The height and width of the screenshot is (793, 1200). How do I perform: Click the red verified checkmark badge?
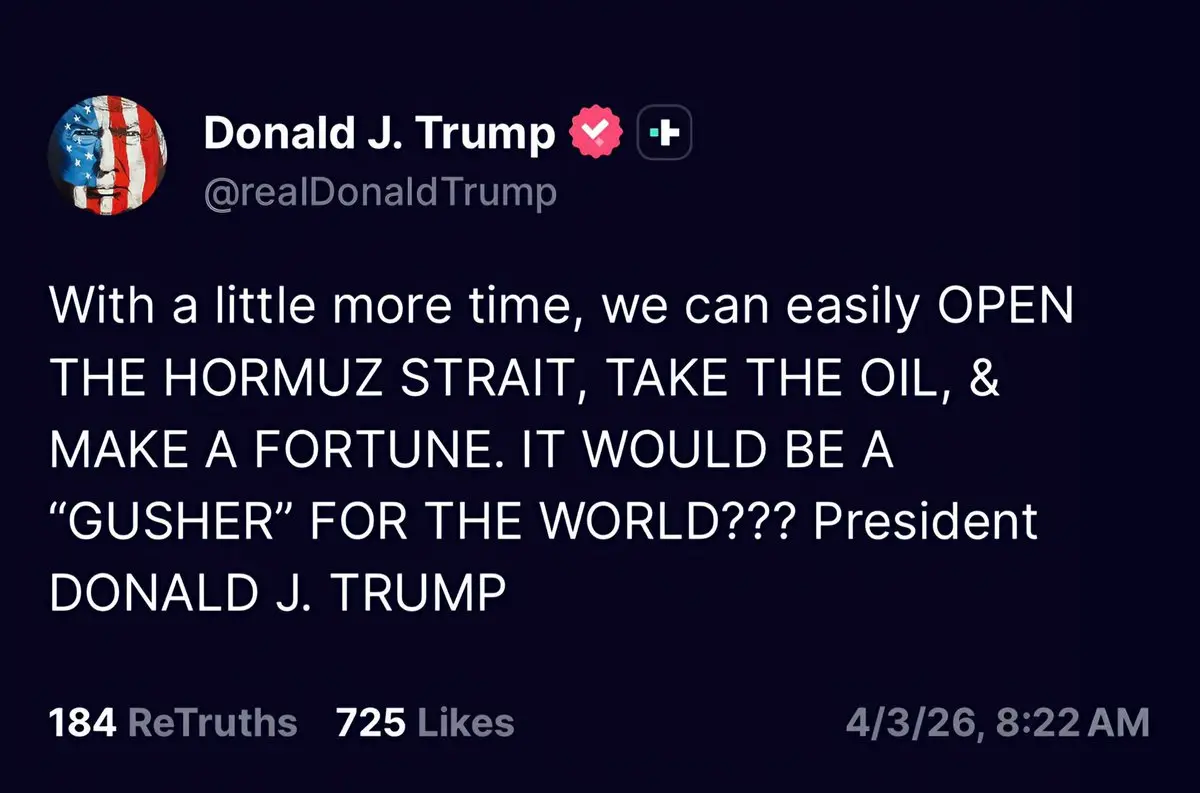[596, 132]
